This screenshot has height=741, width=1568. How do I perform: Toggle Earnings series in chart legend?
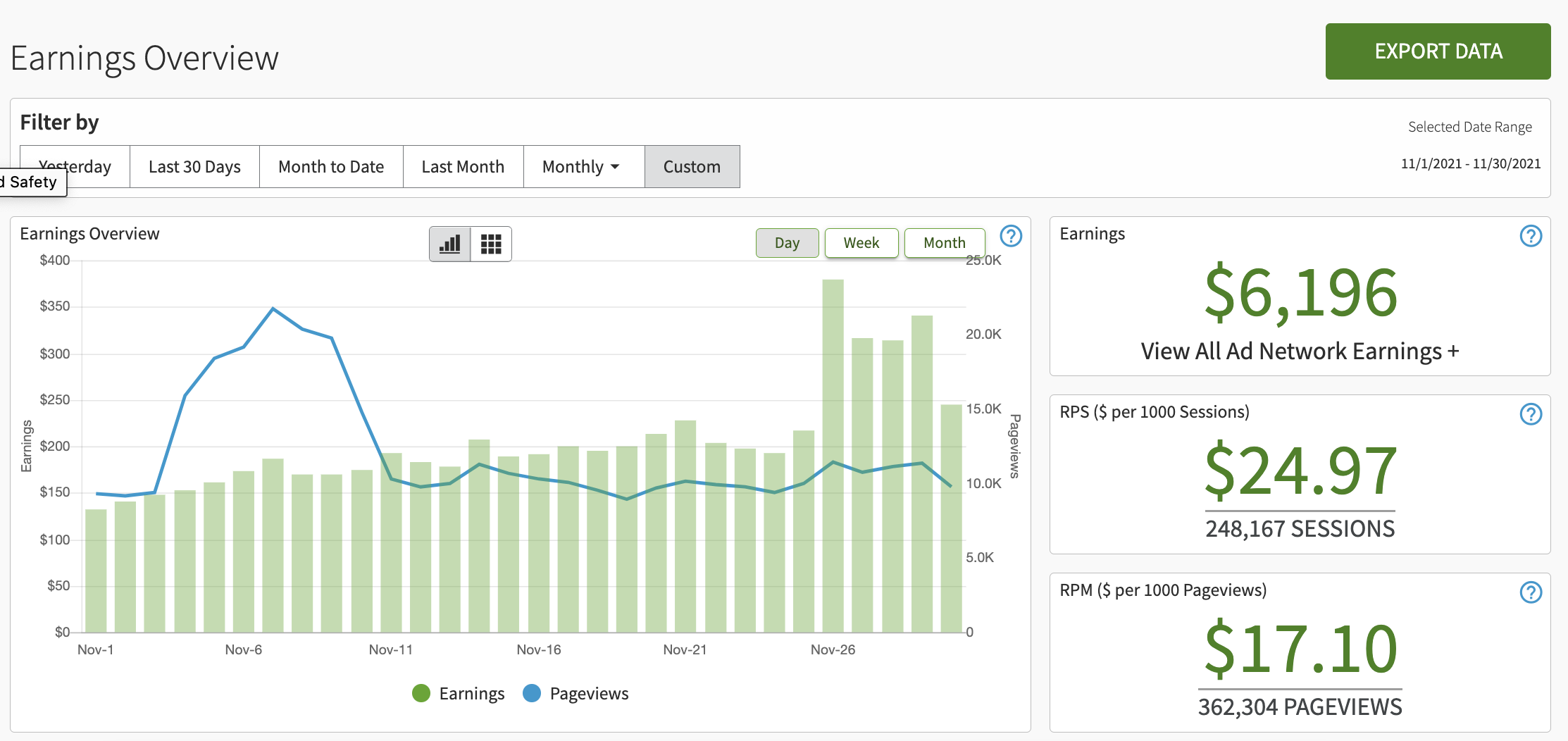click(459, 694)
